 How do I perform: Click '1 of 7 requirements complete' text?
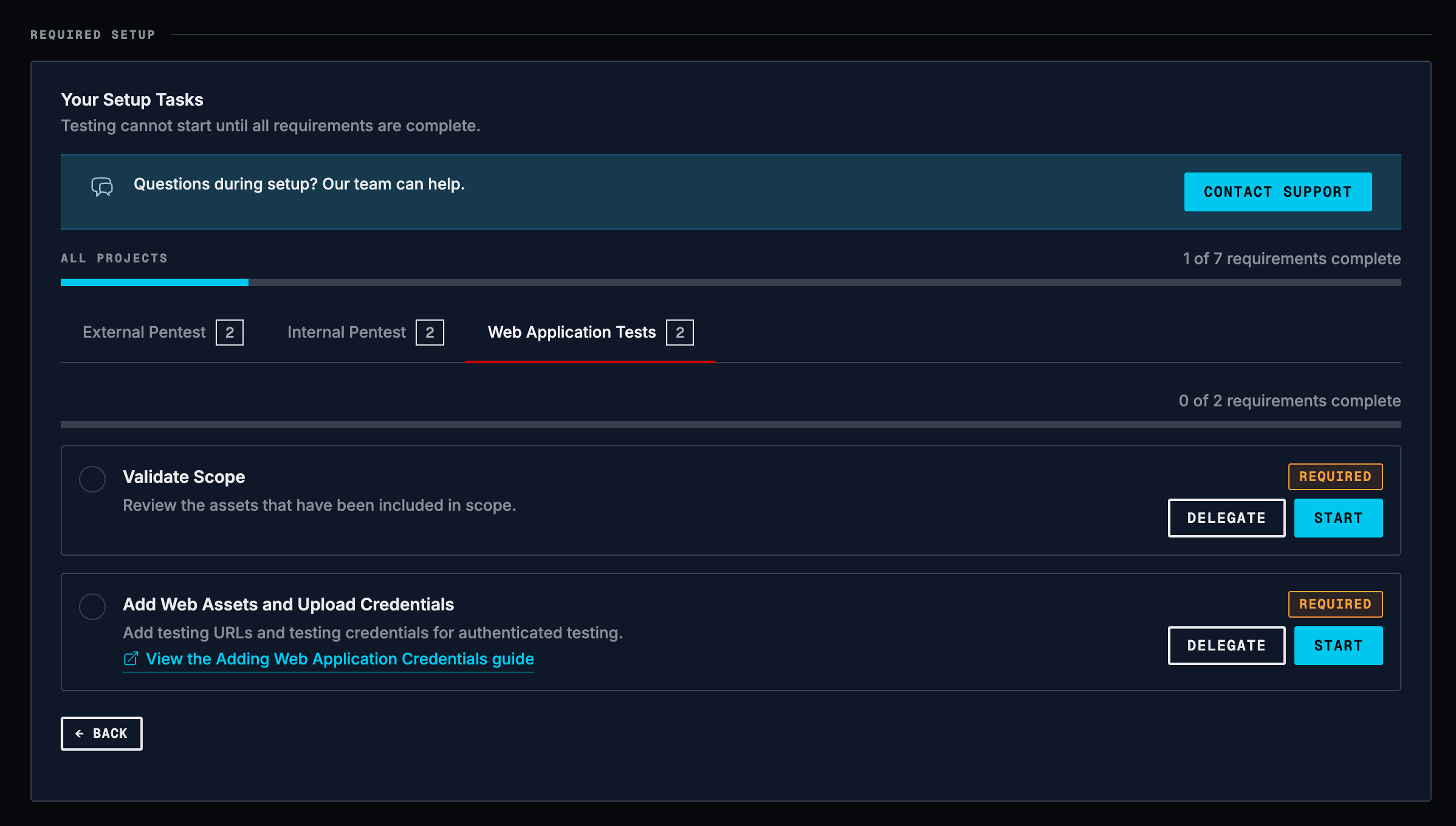(1291, 259)
